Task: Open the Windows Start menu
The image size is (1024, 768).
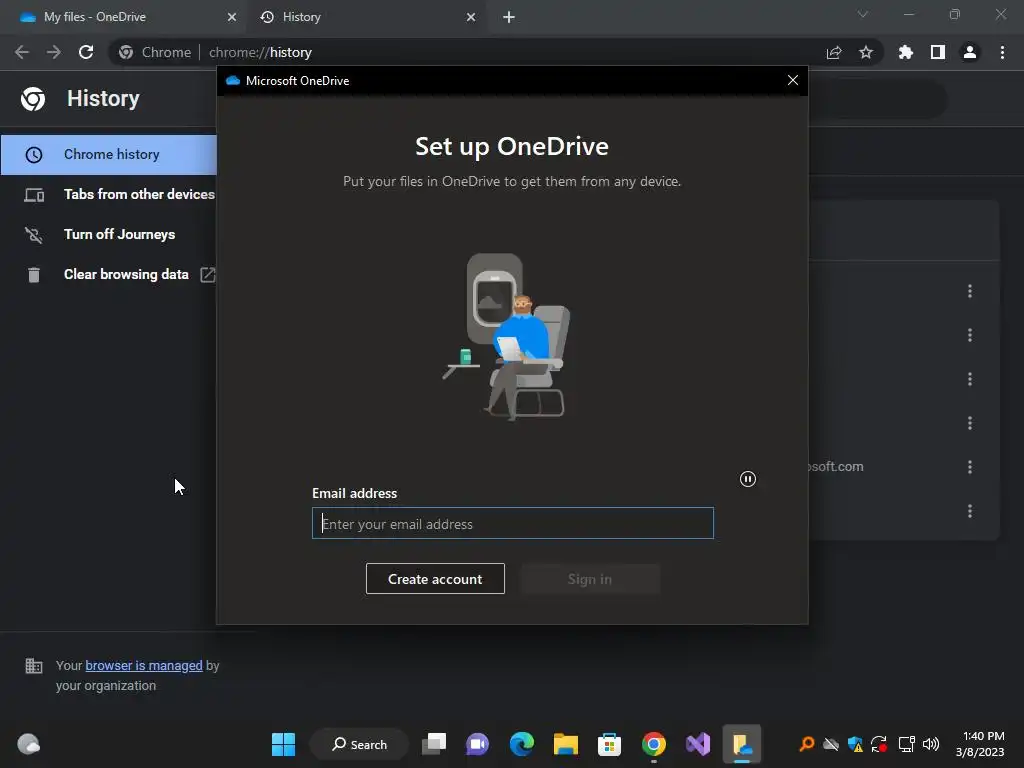Action: coord(283,744)
